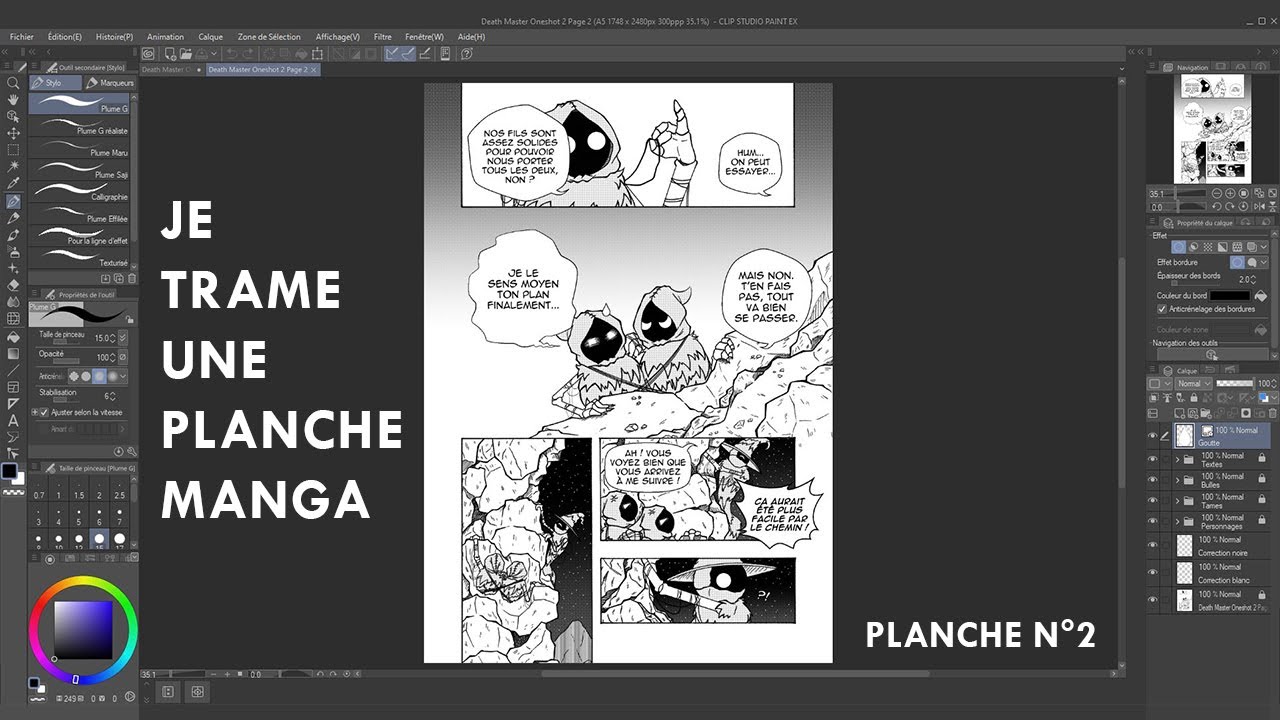Hide the Tames layer folder
This screenshot has width=1280, height=720.
[1152, 501]
